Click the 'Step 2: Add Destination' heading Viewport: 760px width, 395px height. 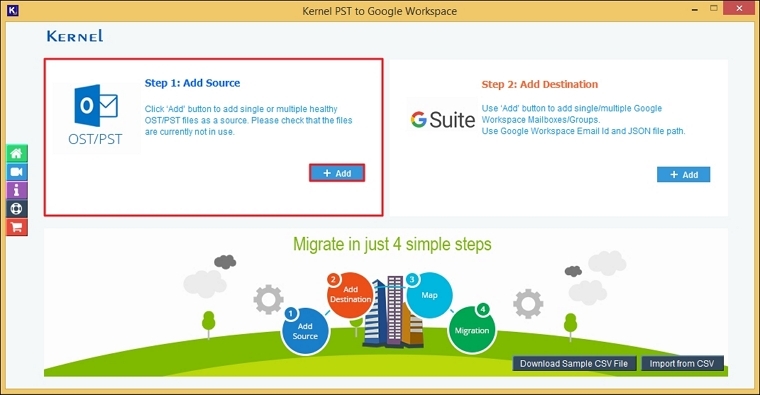point(539,84)
